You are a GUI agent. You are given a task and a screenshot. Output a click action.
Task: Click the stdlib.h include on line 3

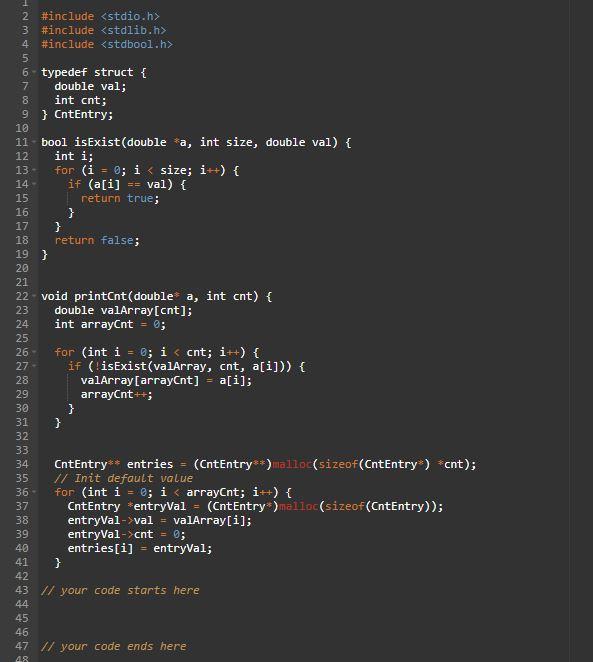104,30
